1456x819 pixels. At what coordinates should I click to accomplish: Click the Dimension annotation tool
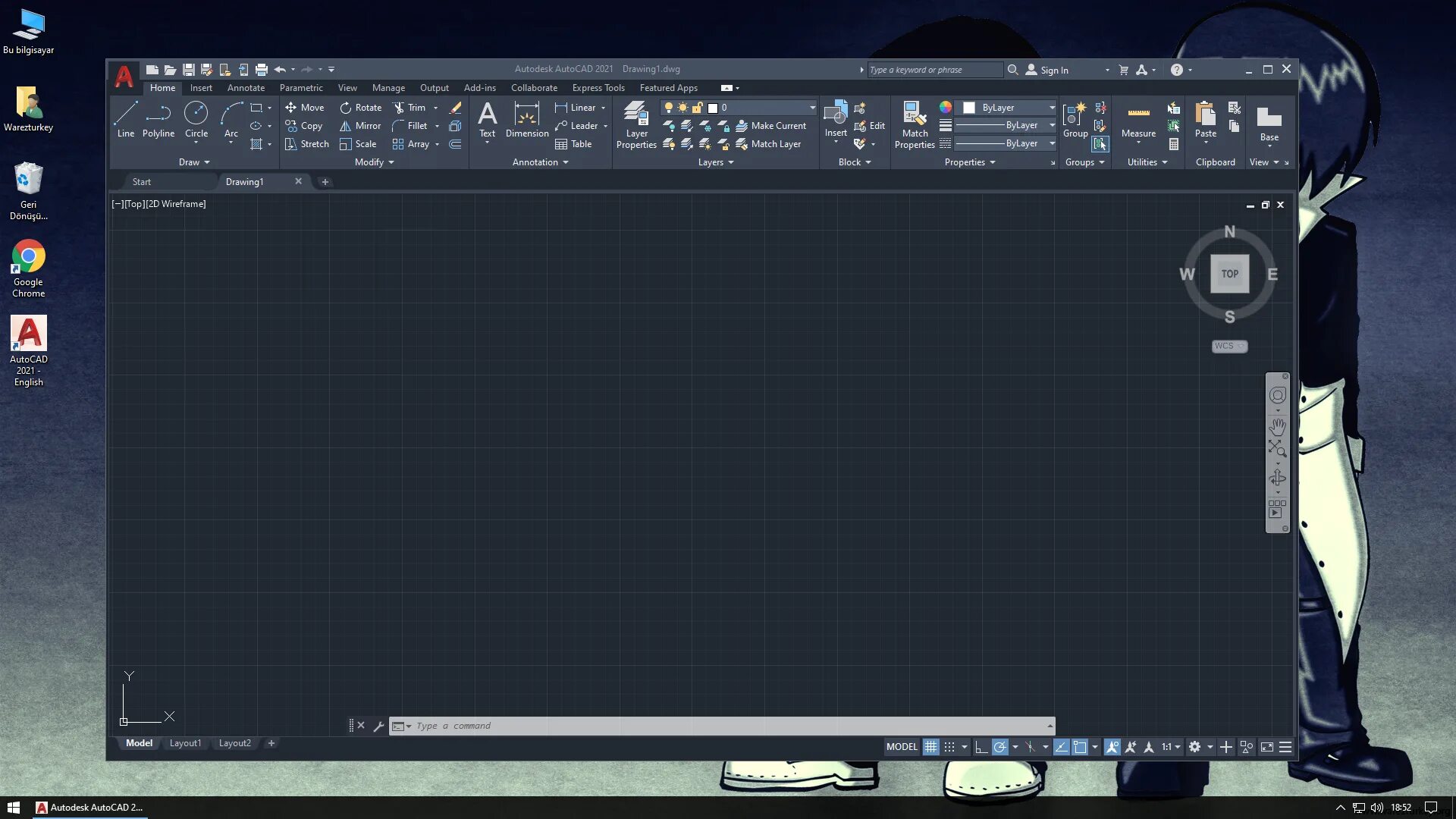(526, 119)
